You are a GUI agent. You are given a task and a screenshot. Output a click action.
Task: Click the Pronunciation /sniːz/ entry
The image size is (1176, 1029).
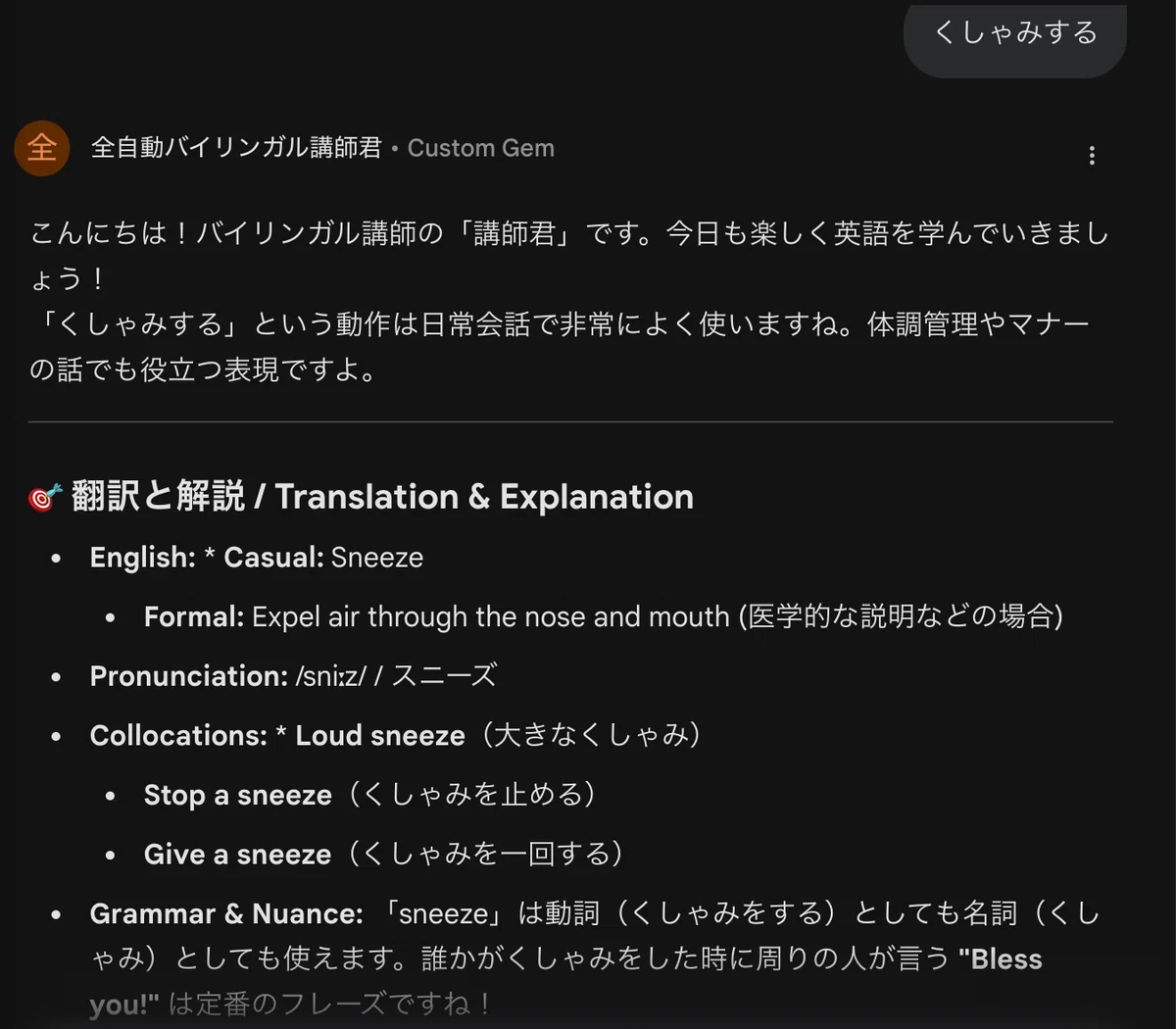tap(293, 675)
